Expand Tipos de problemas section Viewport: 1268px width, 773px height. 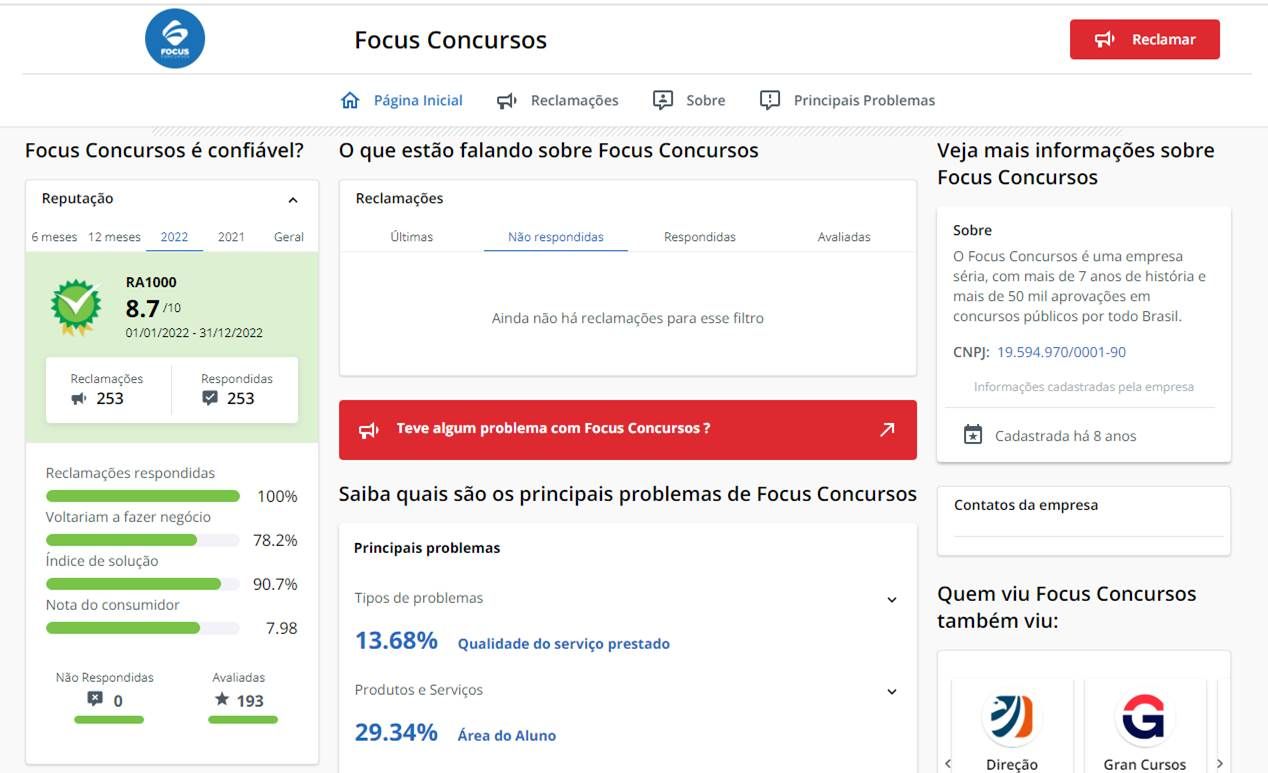click(x=892, y=600)
